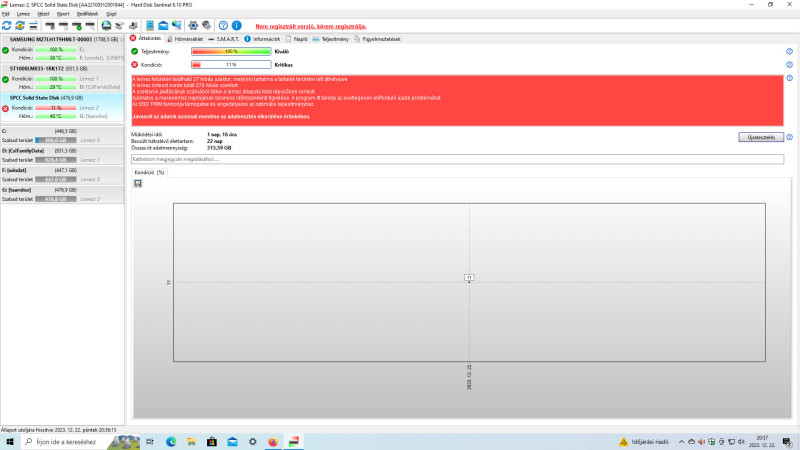Select the SPCC Solid State Disk entry
800x450 pixels.
coord(62,107)
